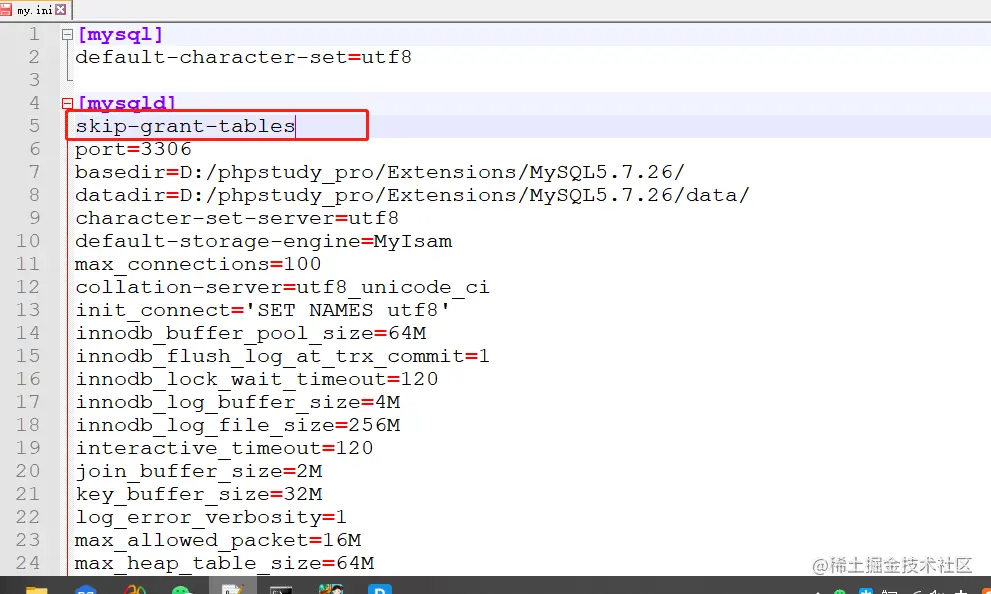Place cursor on the [mysql] header line
This screenshot has height=594, width=991.
coord(120,34)
